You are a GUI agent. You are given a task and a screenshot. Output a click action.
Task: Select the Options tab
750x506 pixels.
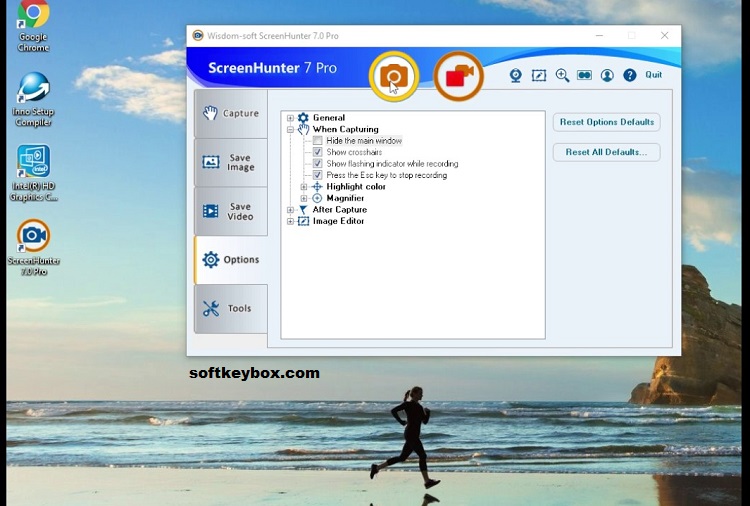tap(231, 260)
